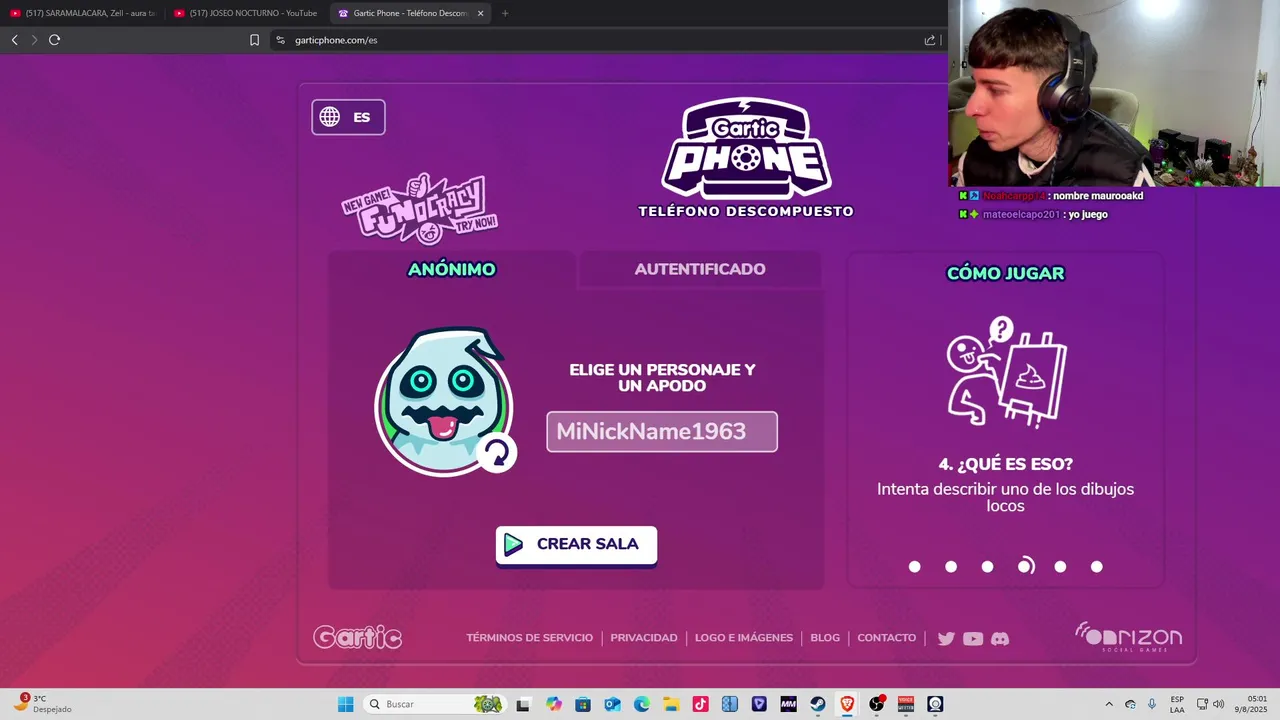Open site information icon beside the URL
The width and height of the screenshot is (1280, 720).
[281, 40]
